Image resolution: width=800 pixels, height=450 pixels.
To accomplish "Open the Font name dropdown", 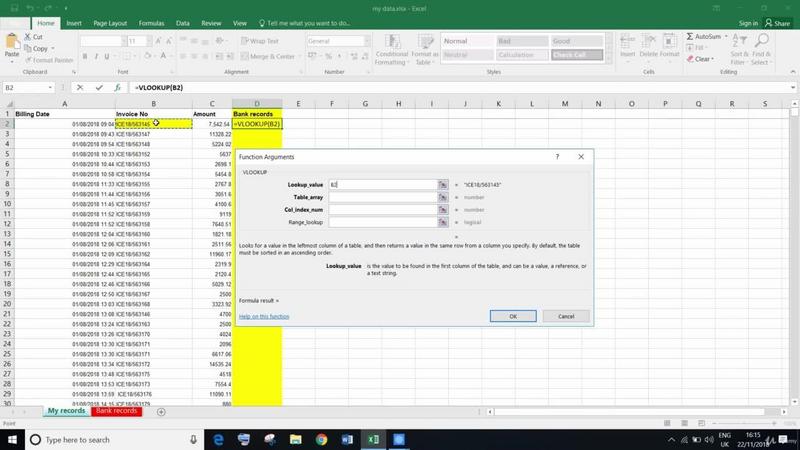I will (123, 41).
